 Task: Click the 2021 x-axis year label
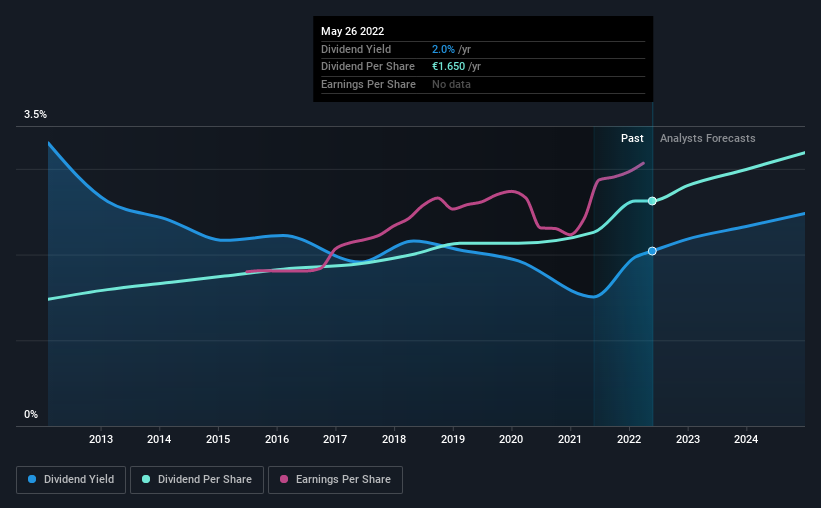pyautogui.click(x=570, y=439)
